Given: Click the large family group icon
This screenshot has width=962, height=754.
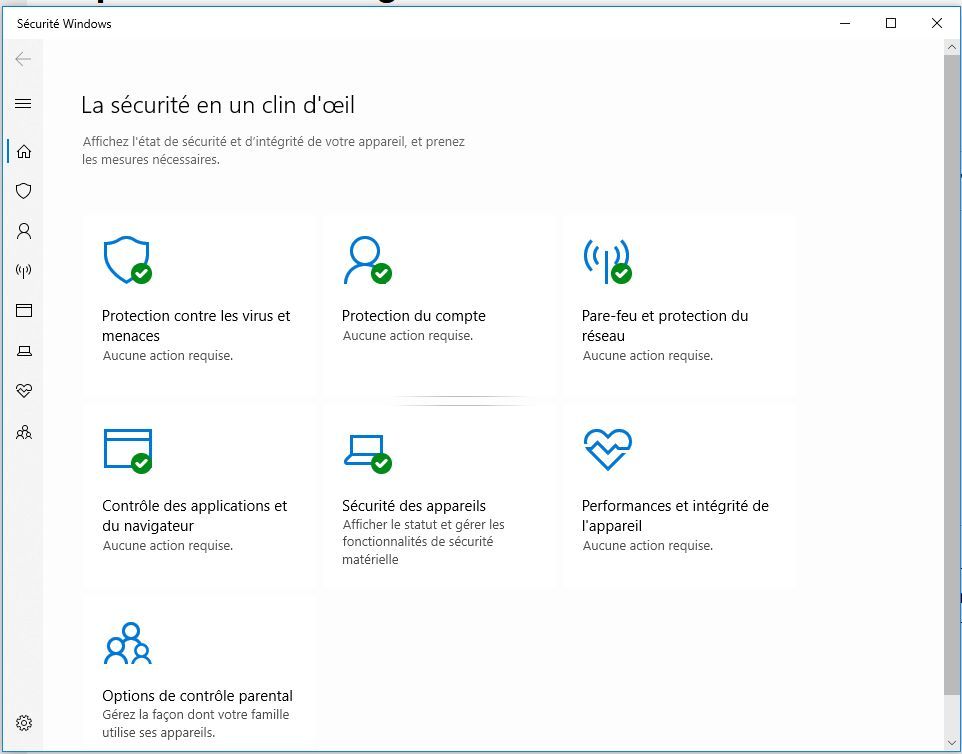Looking at the screenshot, I should 128,643.
